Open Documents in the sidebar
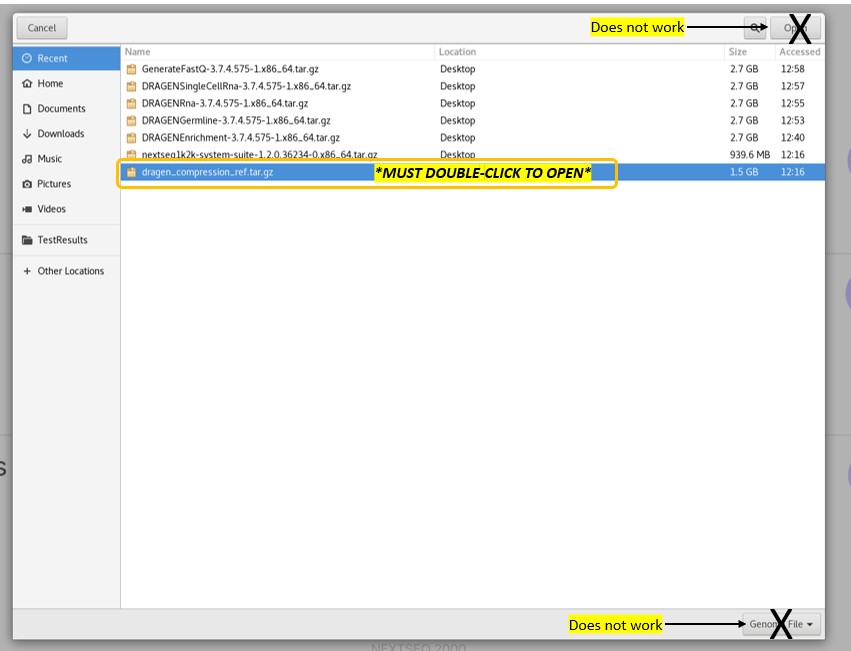 click(x=61, y=109)
